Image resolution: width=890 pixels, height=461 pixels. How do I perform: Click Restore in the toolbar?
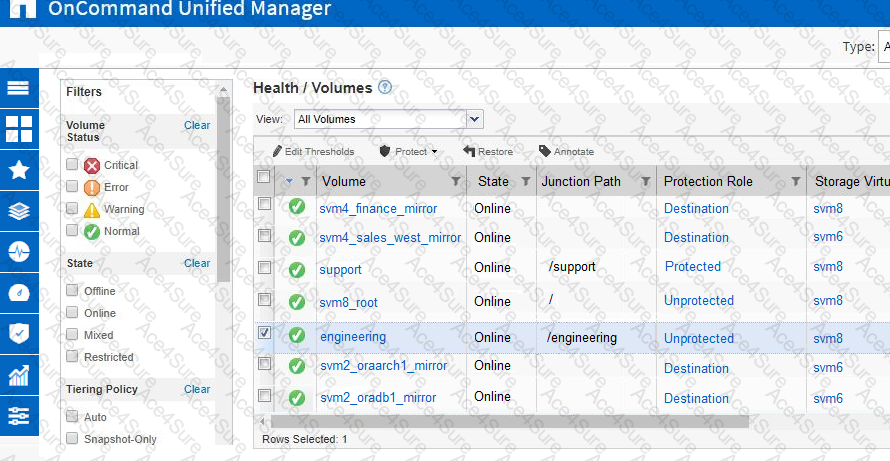tap(488, 152)
